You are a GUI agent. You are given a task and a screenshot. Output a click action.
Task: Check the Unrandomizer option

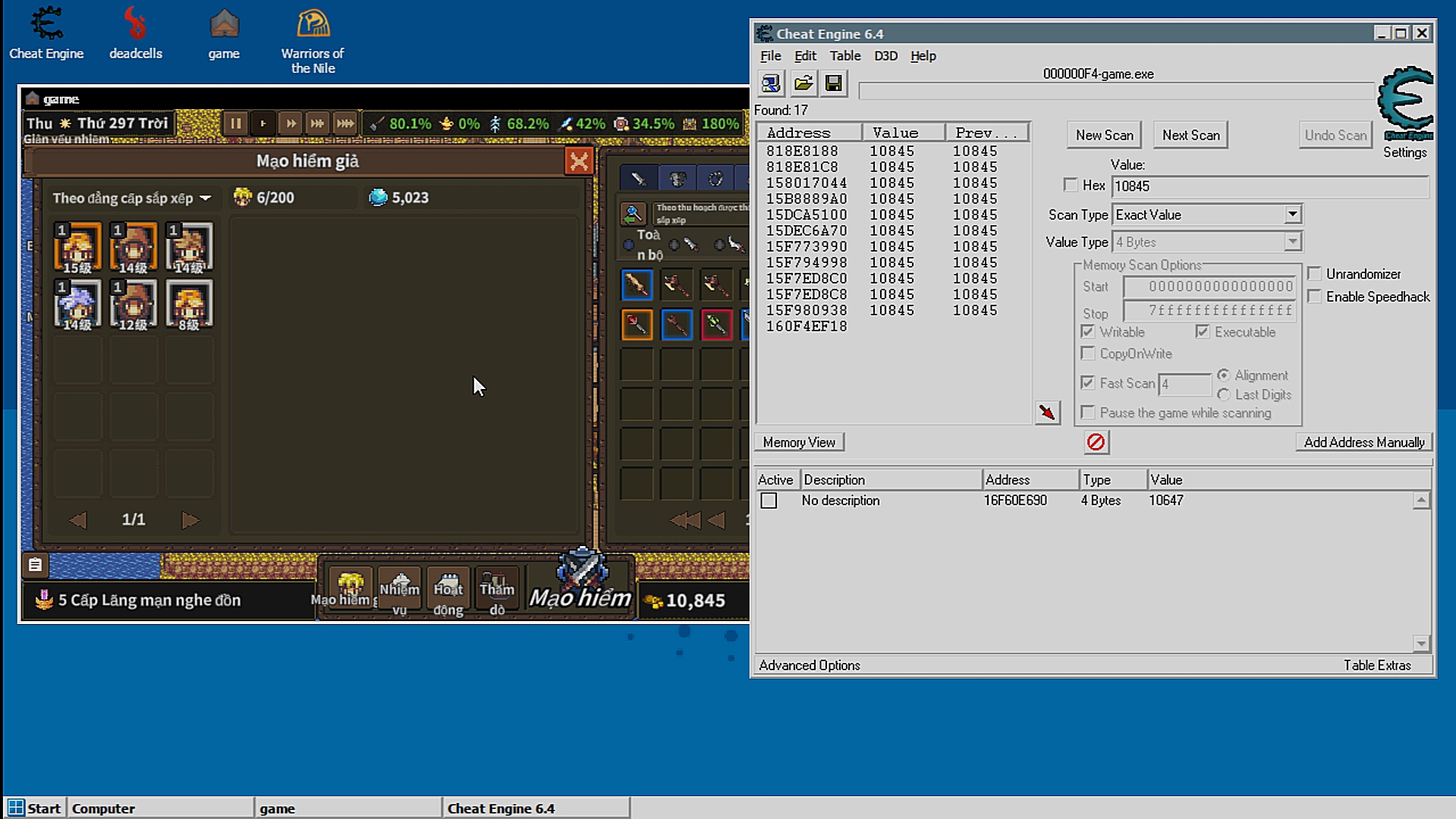[1315, 274]
